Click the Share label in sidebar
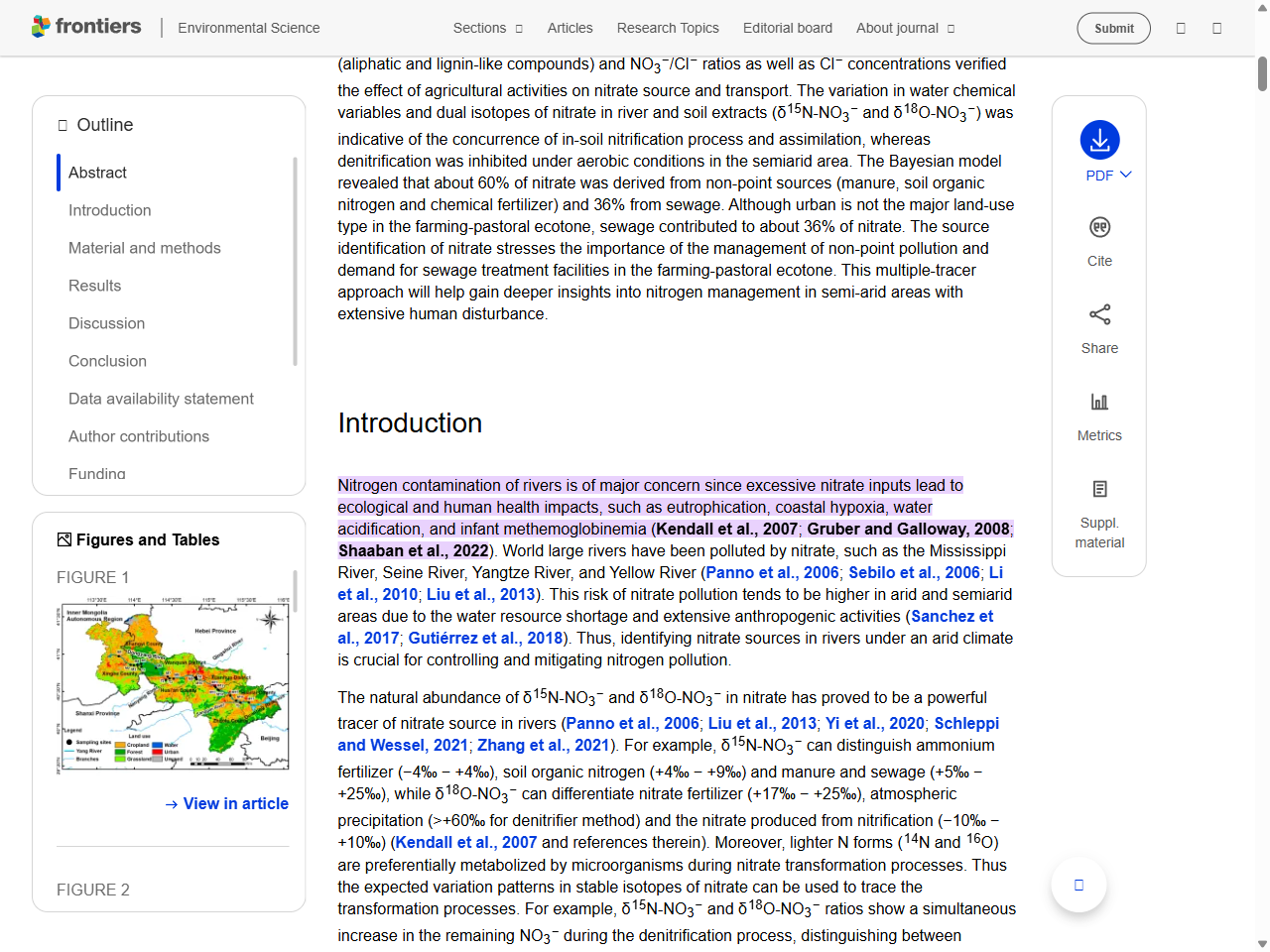 point(1099,348)
